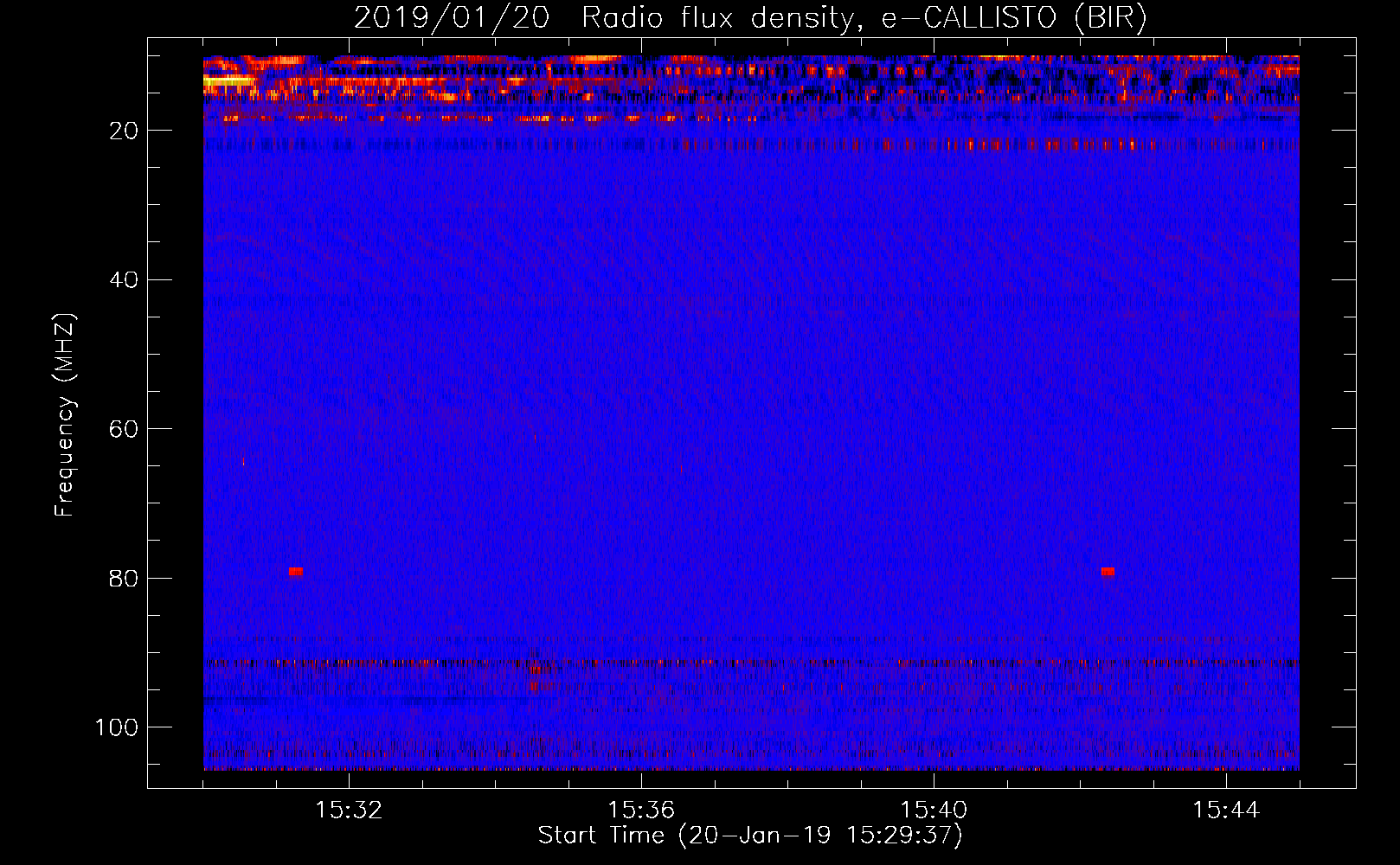Click the 80 MHz frequency tick label
1400x865 pixels.
click(x=125, y=578)
